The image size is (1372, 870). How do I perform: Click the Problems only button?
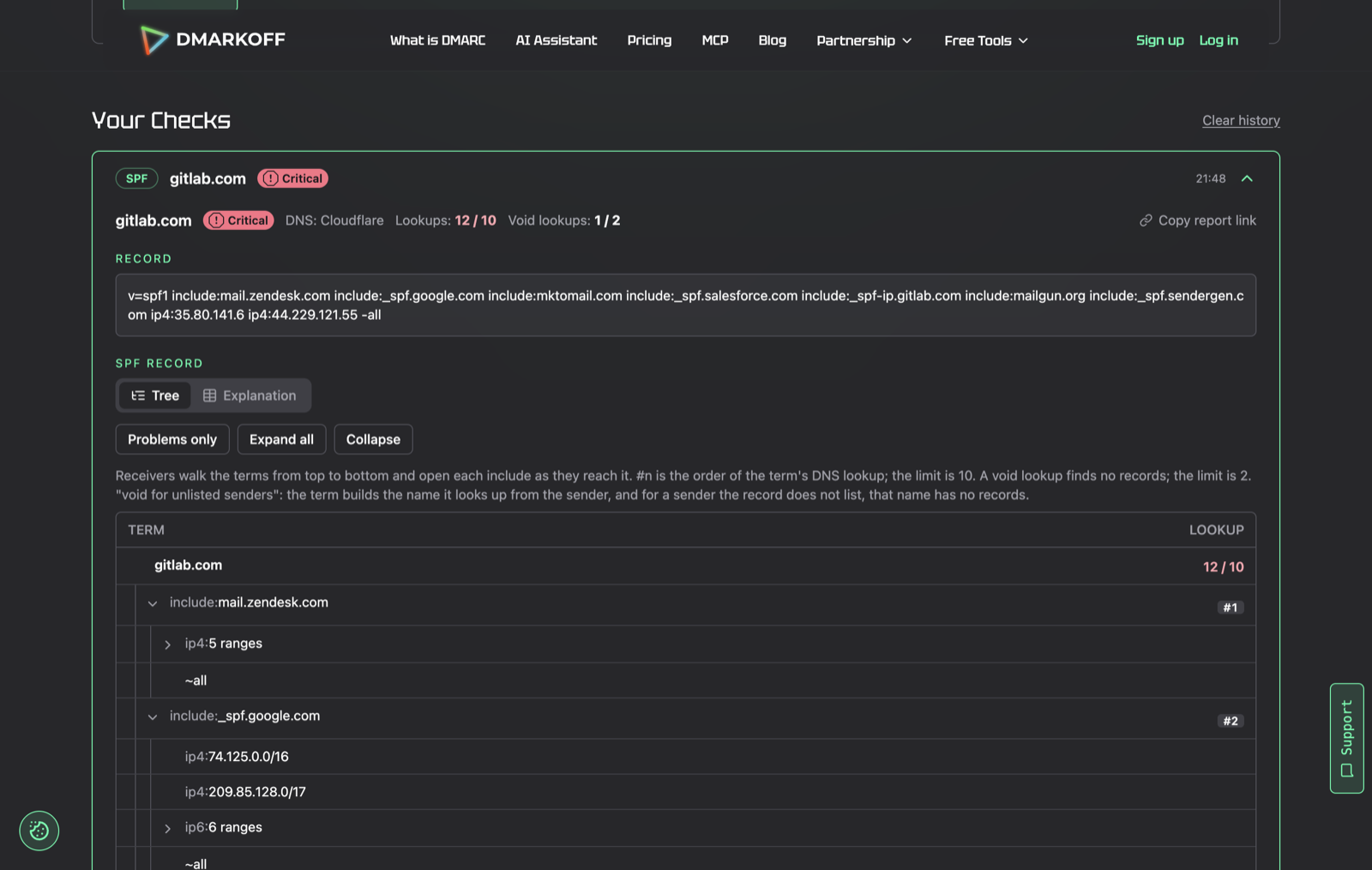pyautogui.click(x=172, y=439)
